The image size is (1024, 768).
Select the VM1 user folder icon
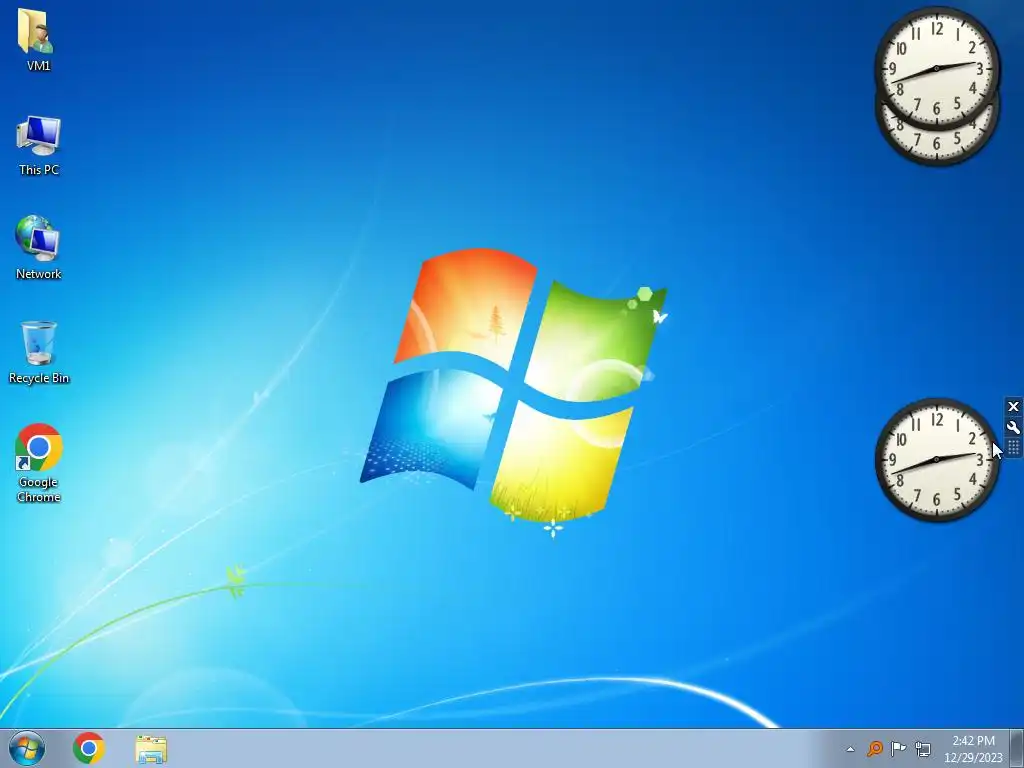(x=38, y=40)
